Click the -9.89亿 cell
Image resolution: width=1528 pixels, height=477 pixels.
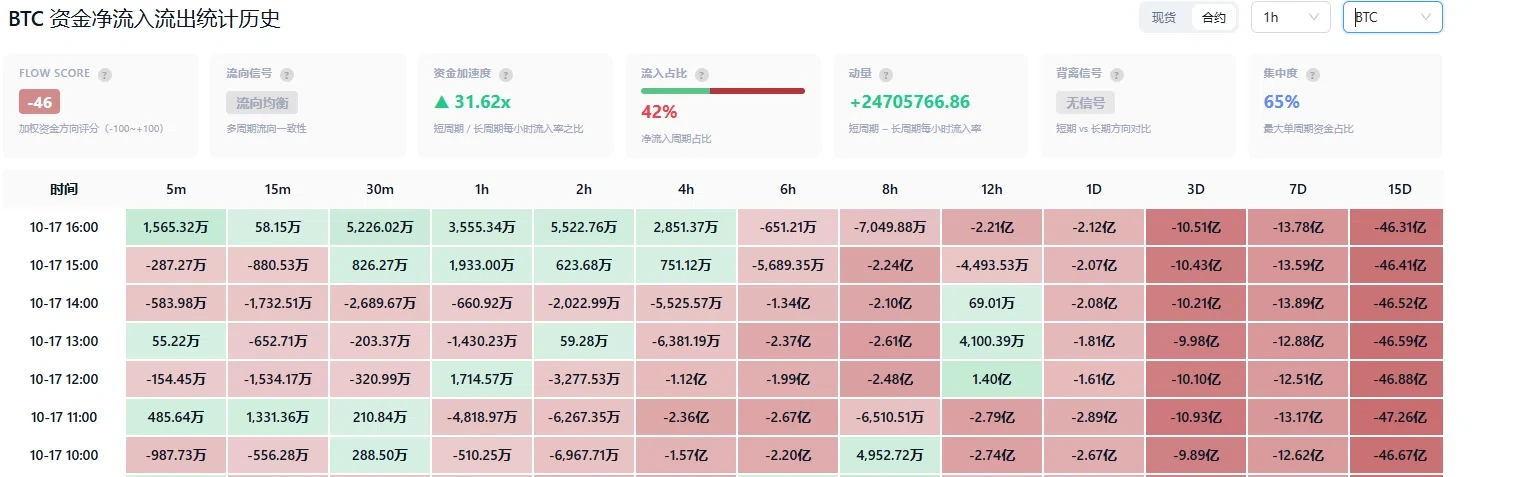click(x=1196, y=455)
